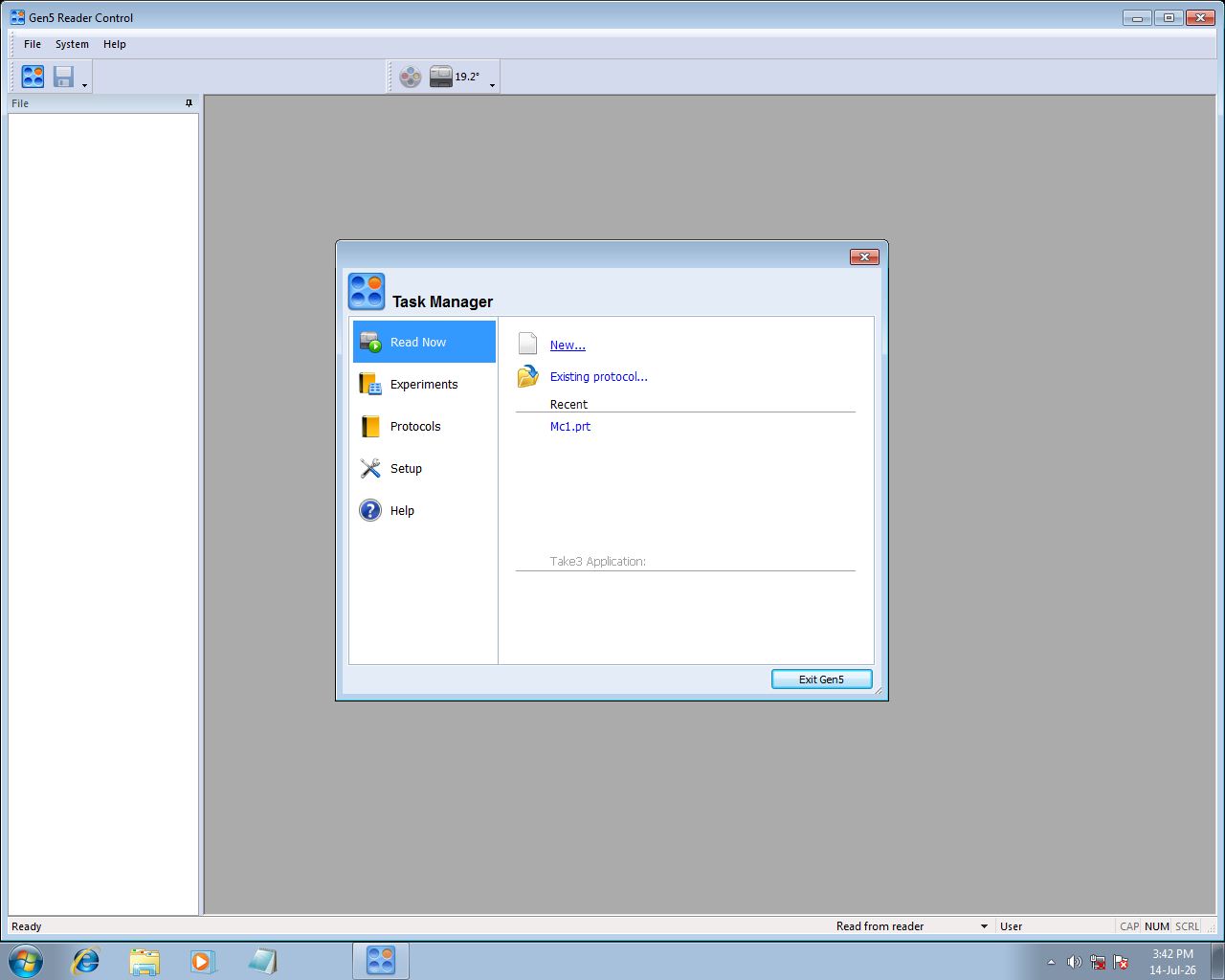1225x980 pixels.
Task: Click the incubator temperature 19.2° icon
Action: [455, 77]
